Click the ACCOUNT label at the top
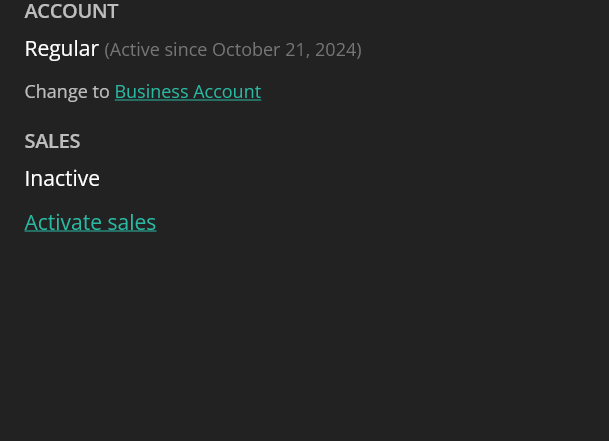The image size is (609, 441). (71, 11)
